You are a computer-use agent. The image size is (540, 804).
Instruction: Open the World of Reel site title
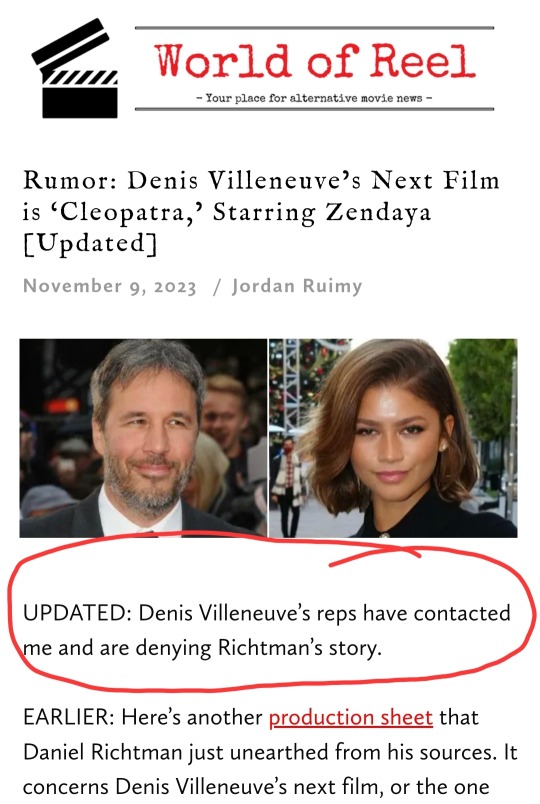click(315, 61)
